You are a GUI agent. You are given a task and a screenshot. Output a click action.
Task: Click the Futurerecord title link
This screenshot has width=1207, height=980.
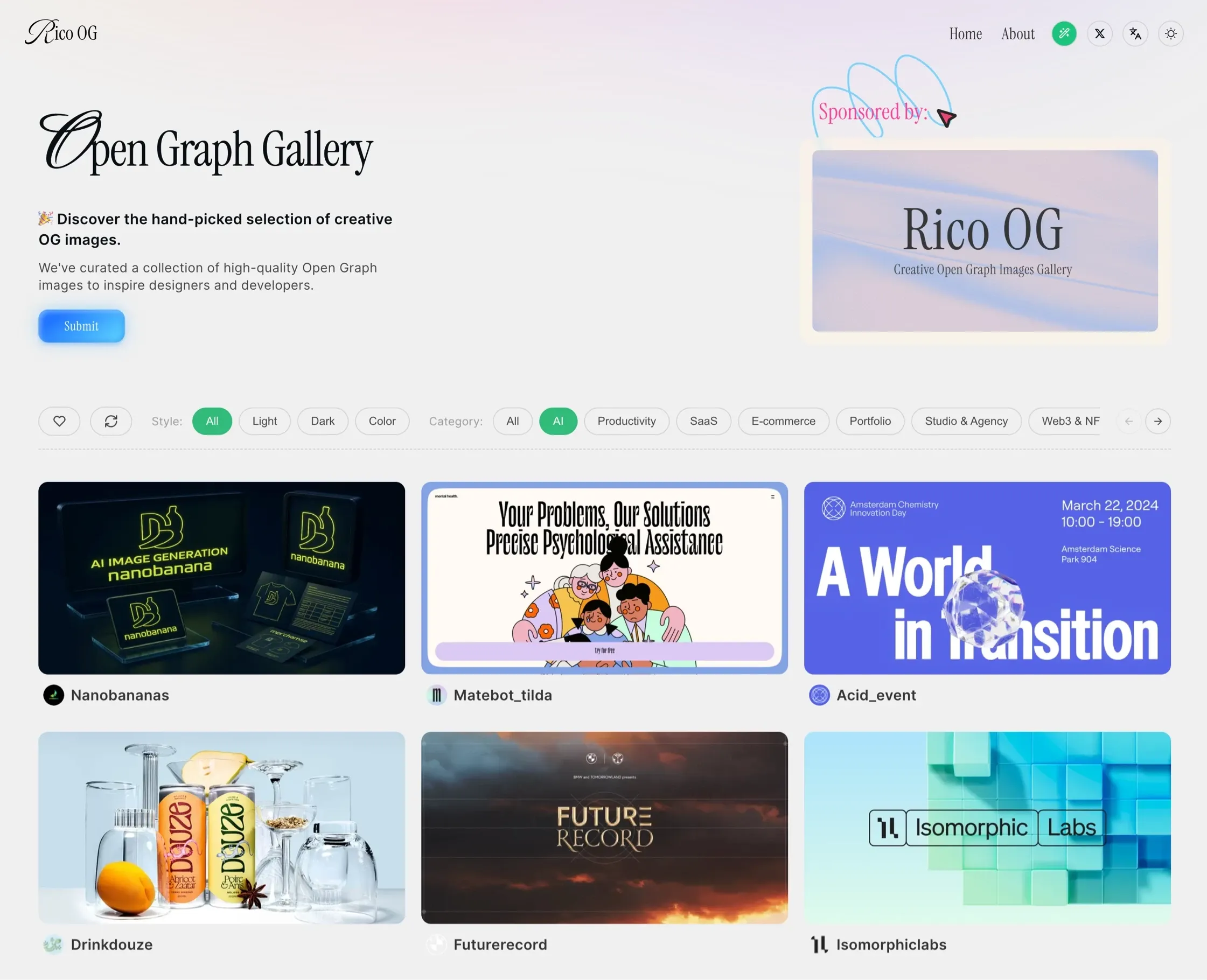500,944
